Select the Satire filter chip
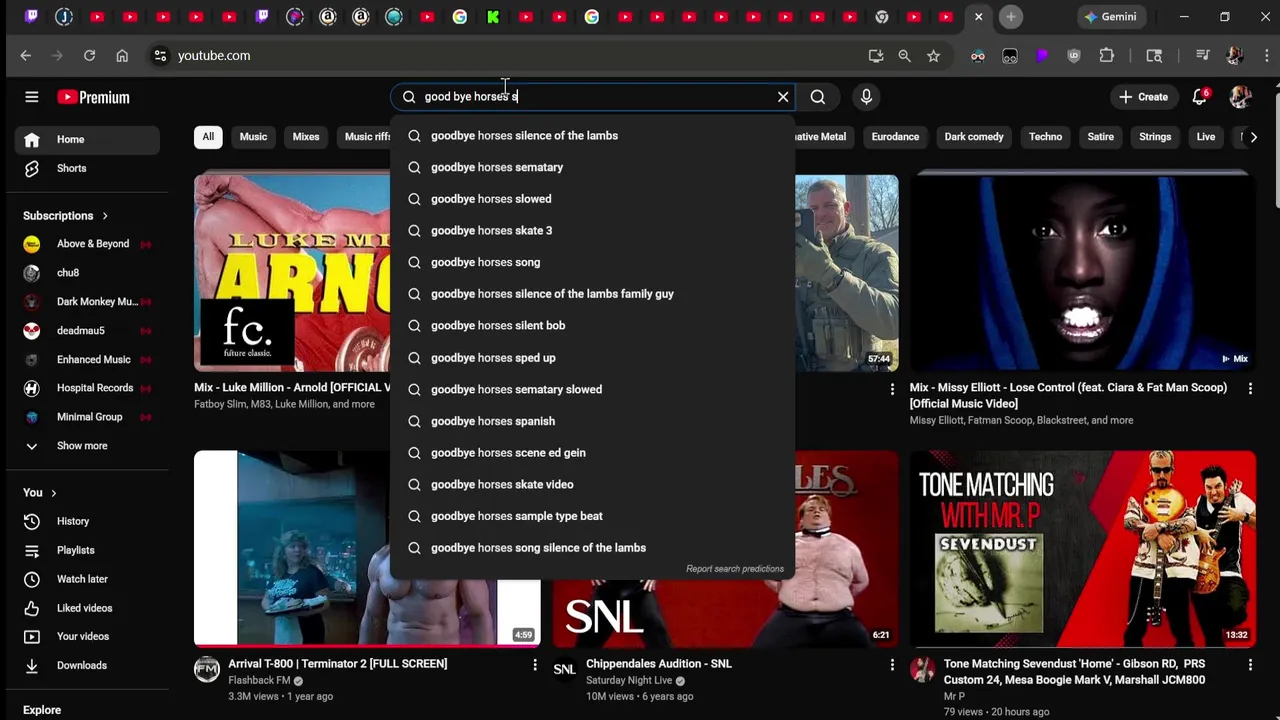This screenshot has height=720, width=1280. 1100,137
